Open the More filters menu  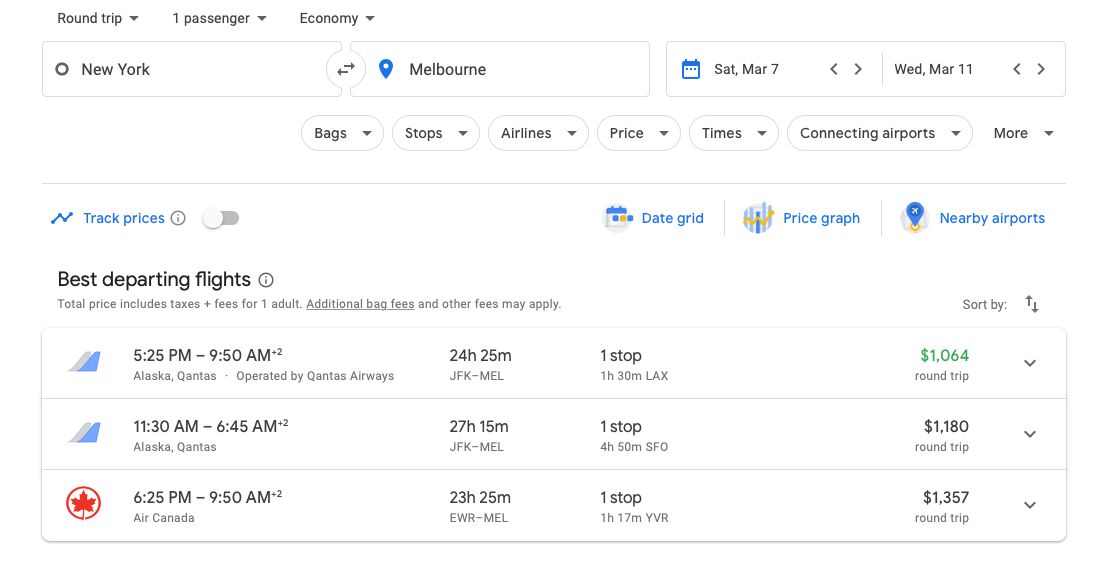coord(1023,133)
